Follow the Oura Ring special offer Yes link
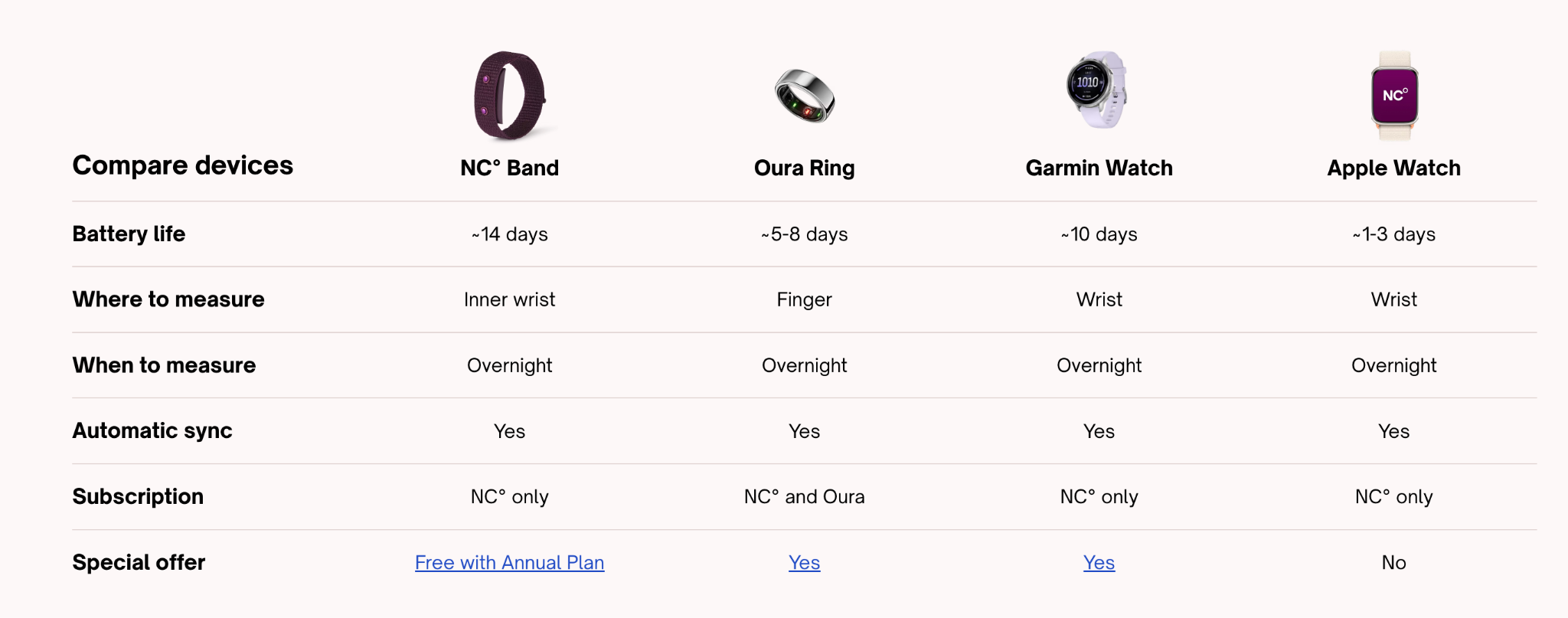This screenshot has width=1568, height=618. [804, 563]
